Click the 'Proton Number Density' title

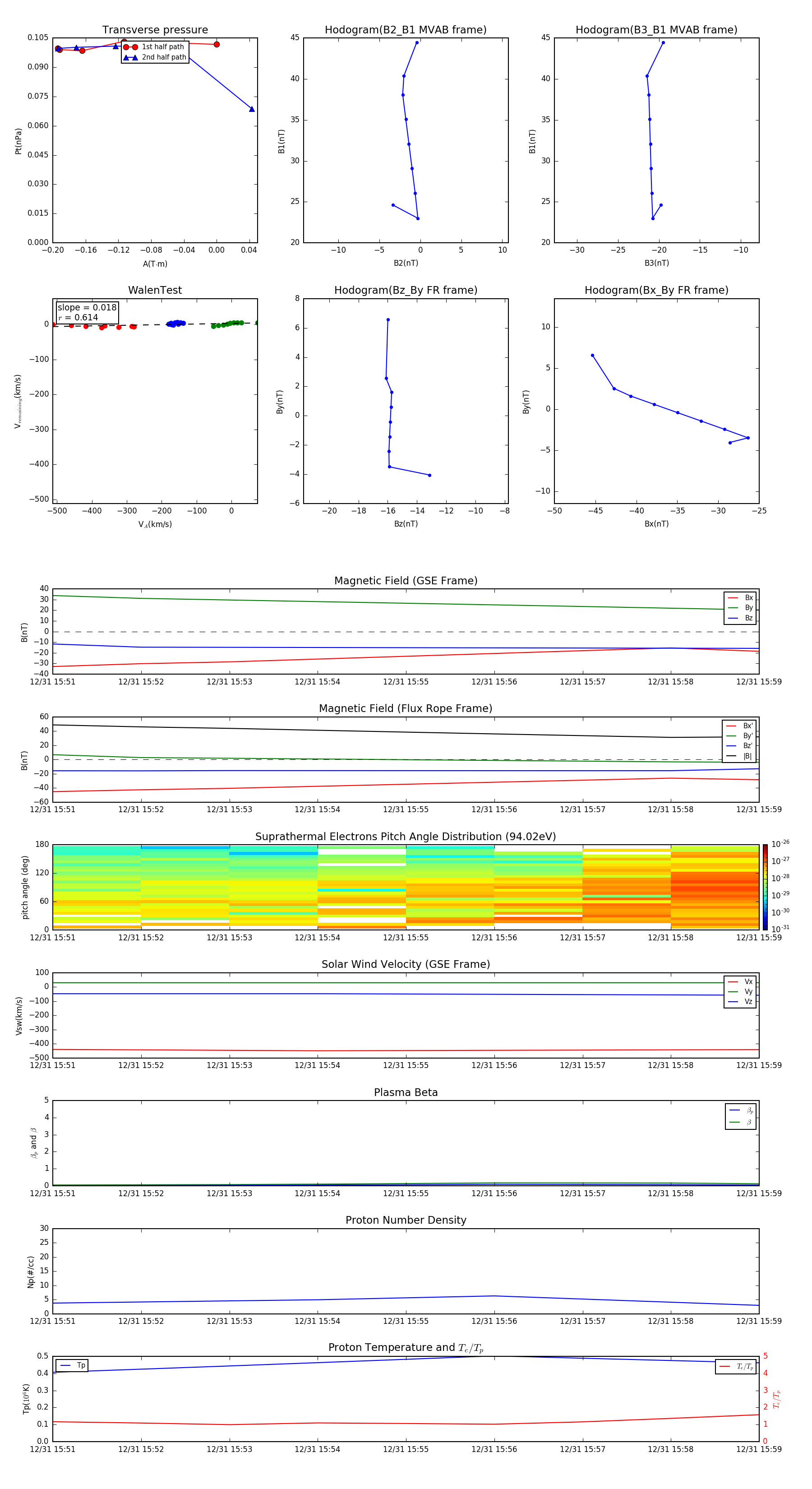pyautogui.click(x=406, y=1221)
